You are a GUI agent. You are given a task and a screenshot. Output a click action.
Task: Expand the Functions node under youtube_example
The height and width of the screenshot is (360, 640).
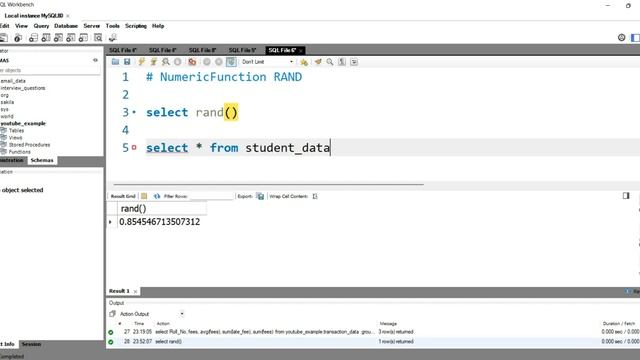click(x=19, y=152)
